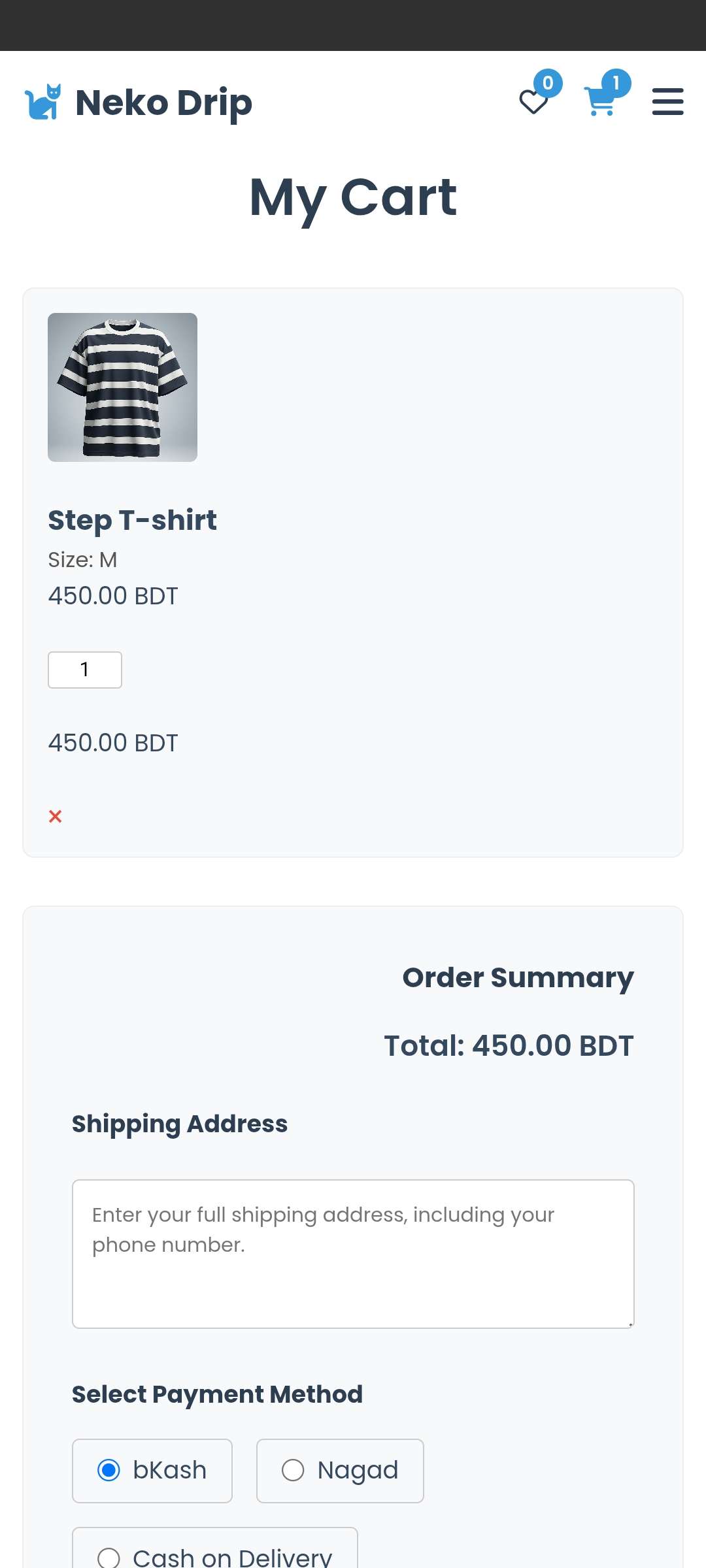
Task: Click the cart count badge showing 1
Action: click(616, 83)
